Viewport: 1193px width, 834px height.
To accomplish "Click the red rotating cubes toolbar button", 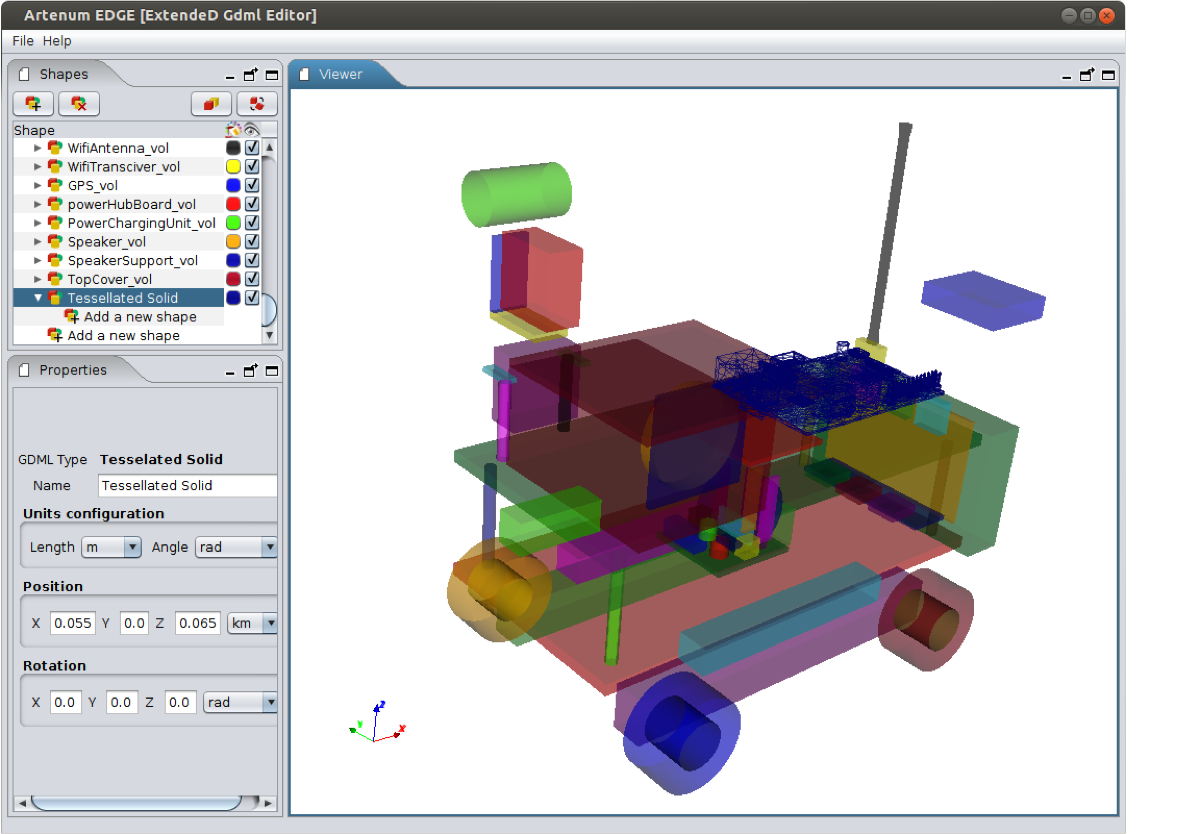I will (x=257, y=103).
